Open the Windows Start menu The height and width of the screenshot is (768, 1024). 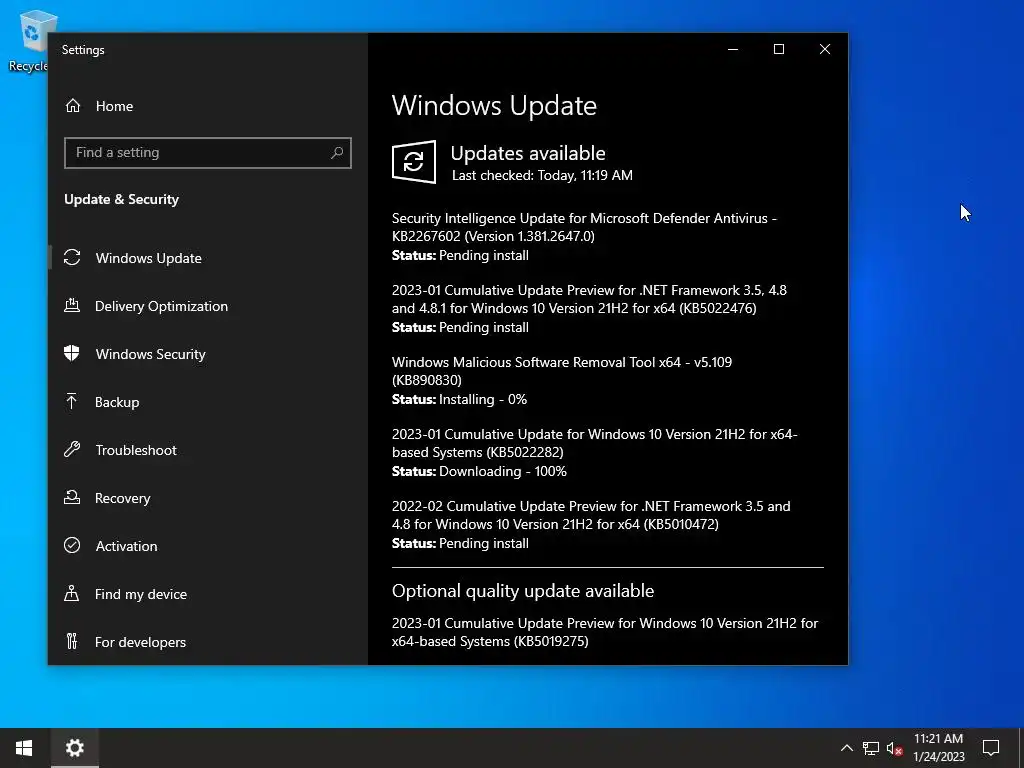pyautogui.click(x=24, y=748)
